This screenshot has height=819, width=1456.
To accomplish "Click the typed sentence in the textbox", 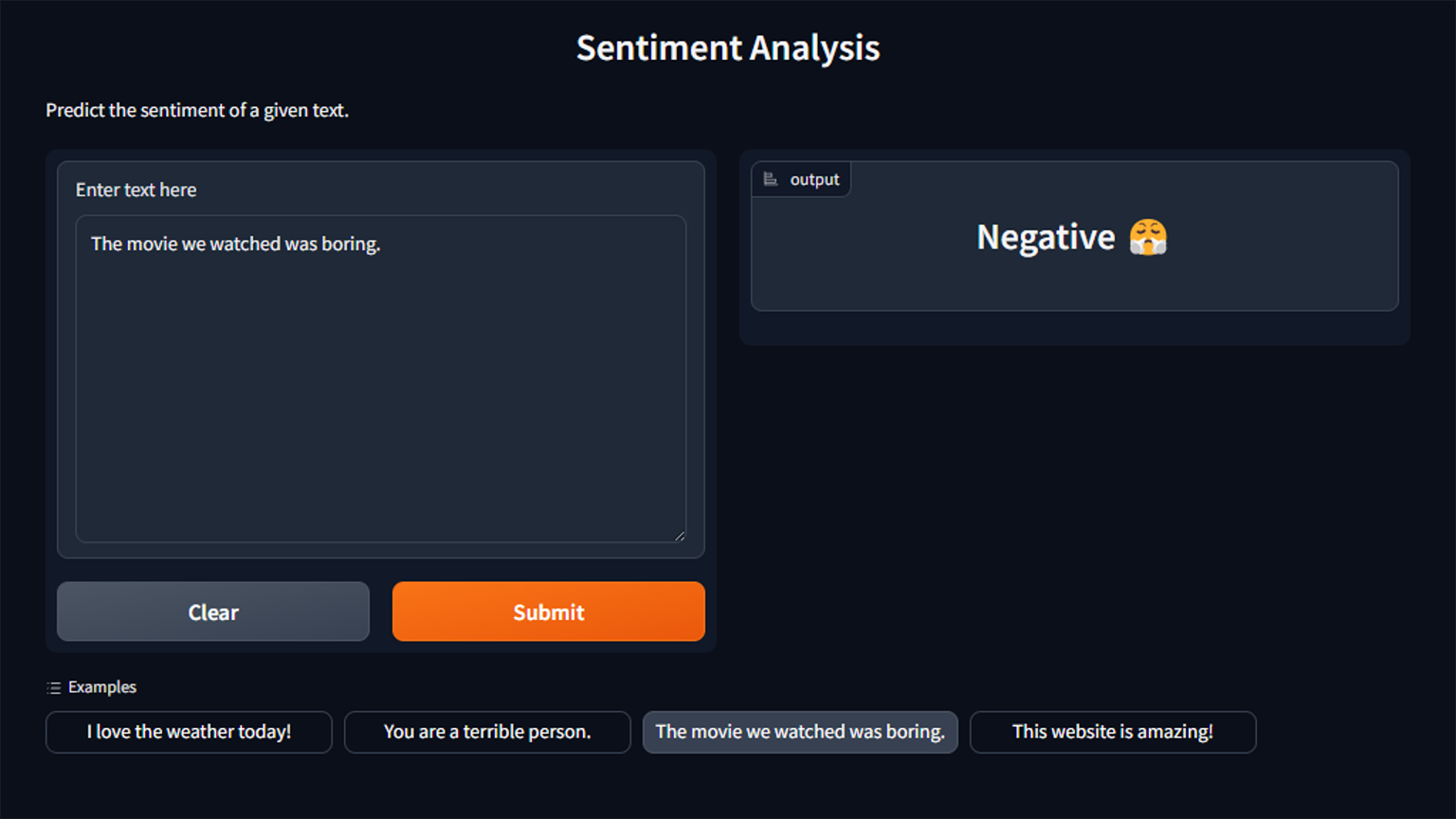I will pos(235,244).
